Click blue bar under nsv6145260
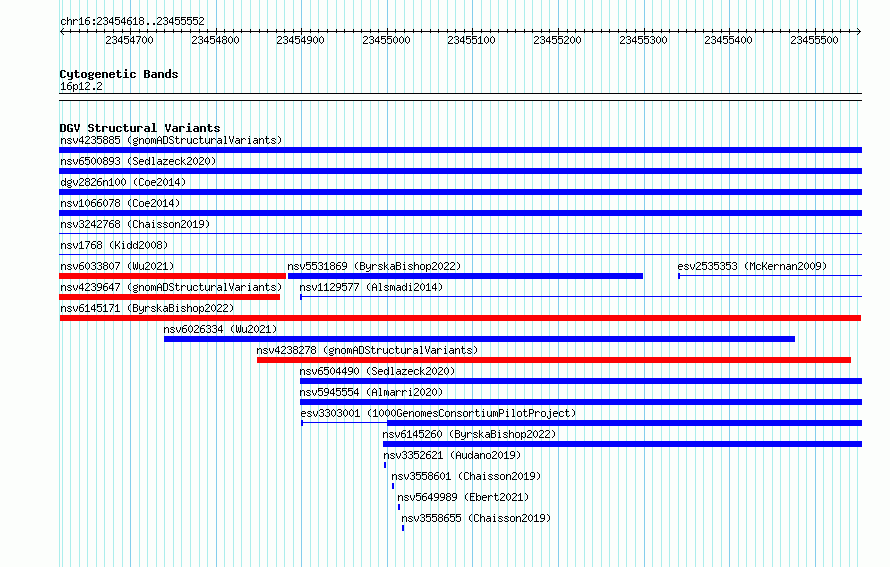 pyautogui.click(x=623, y=444)
